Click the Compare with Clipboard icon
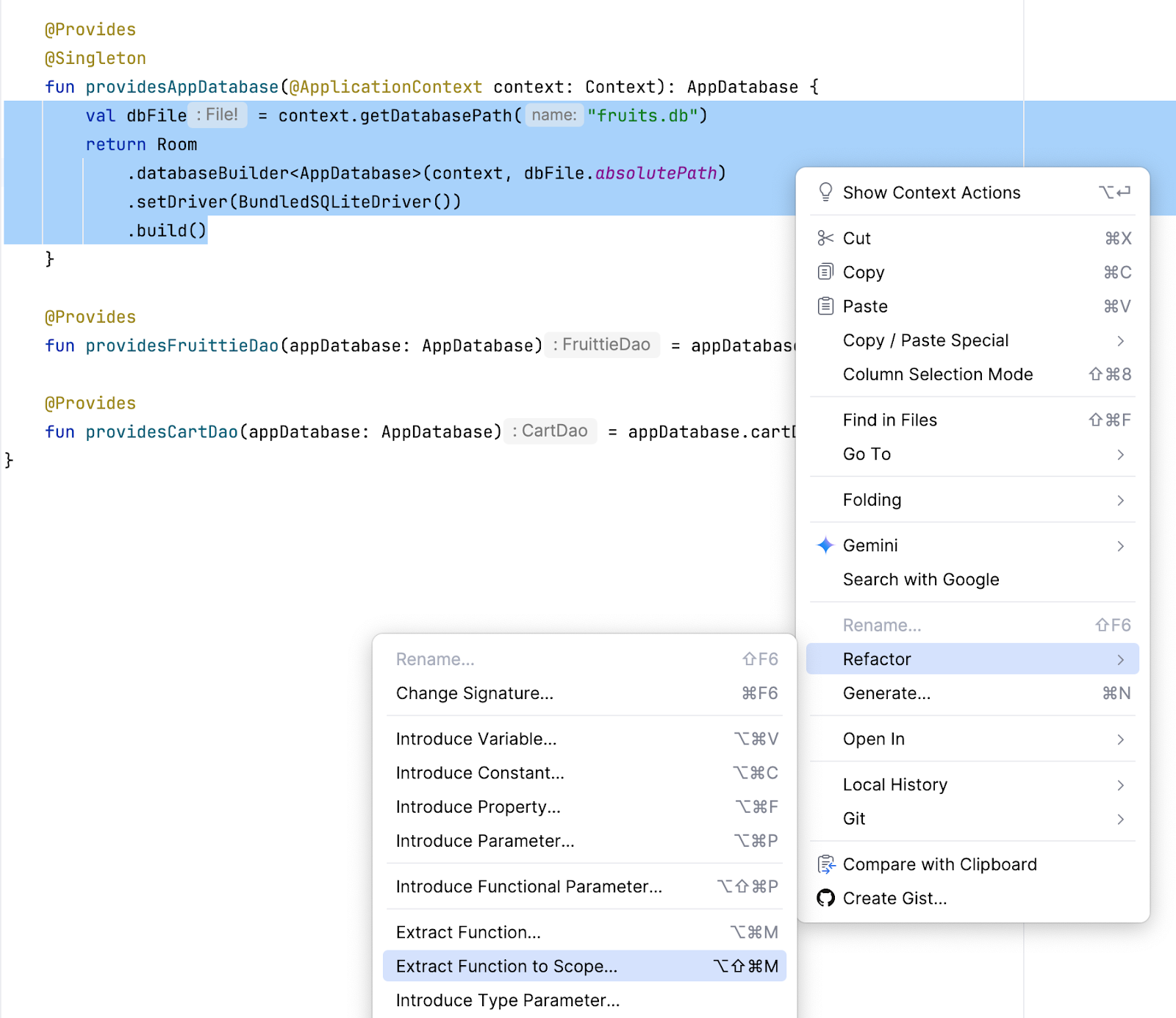 coord(825,864)
